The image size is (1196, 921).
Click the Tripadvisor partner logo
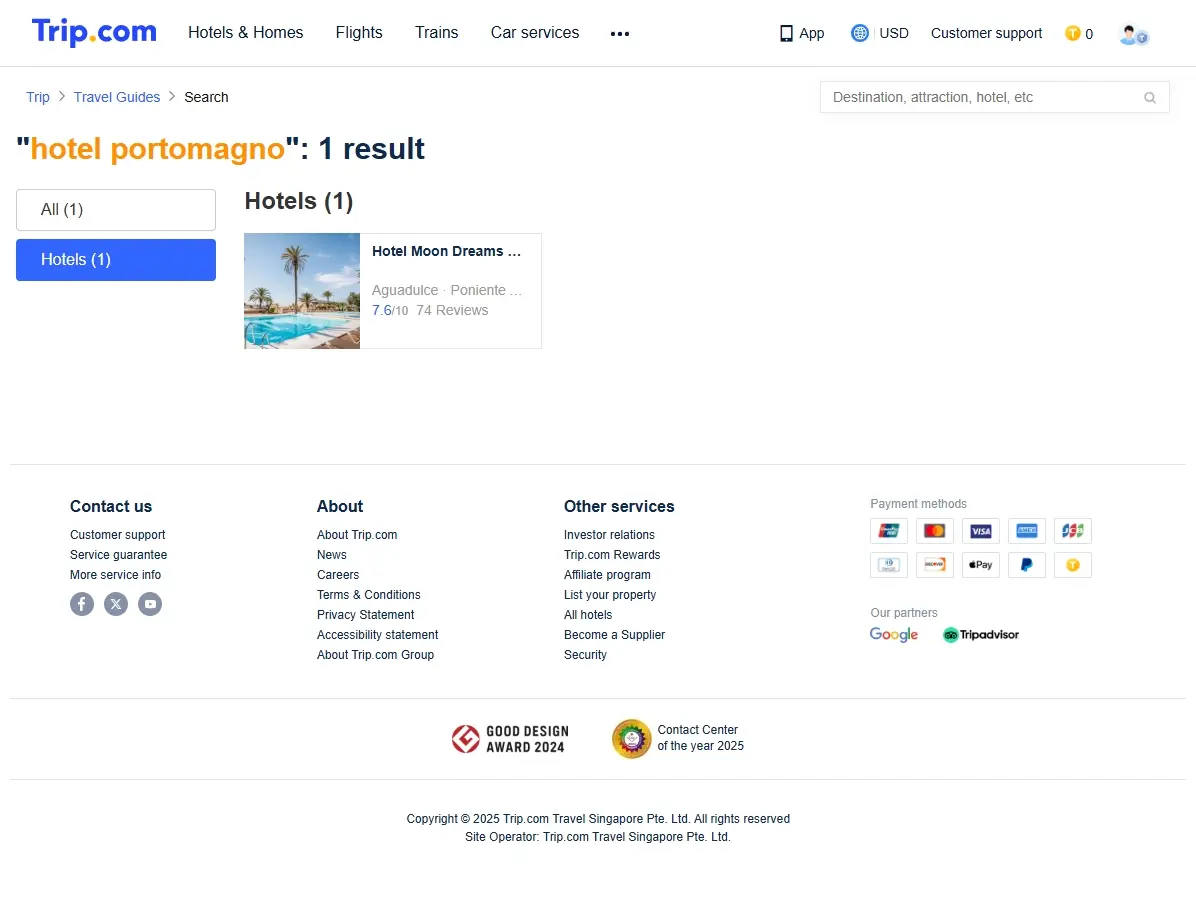pyautogui.click(x=981, y=635)
